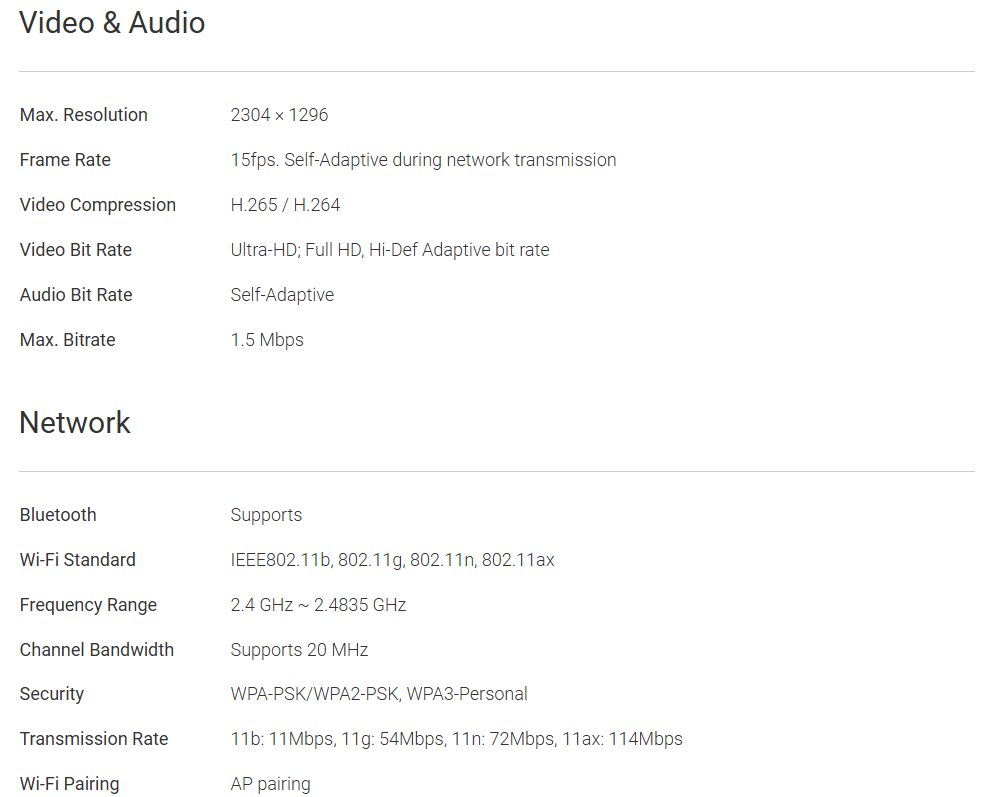Click the Audio Bit Rate label
Image resolution: width=987 pixels, height=797 pixels.
76,295
